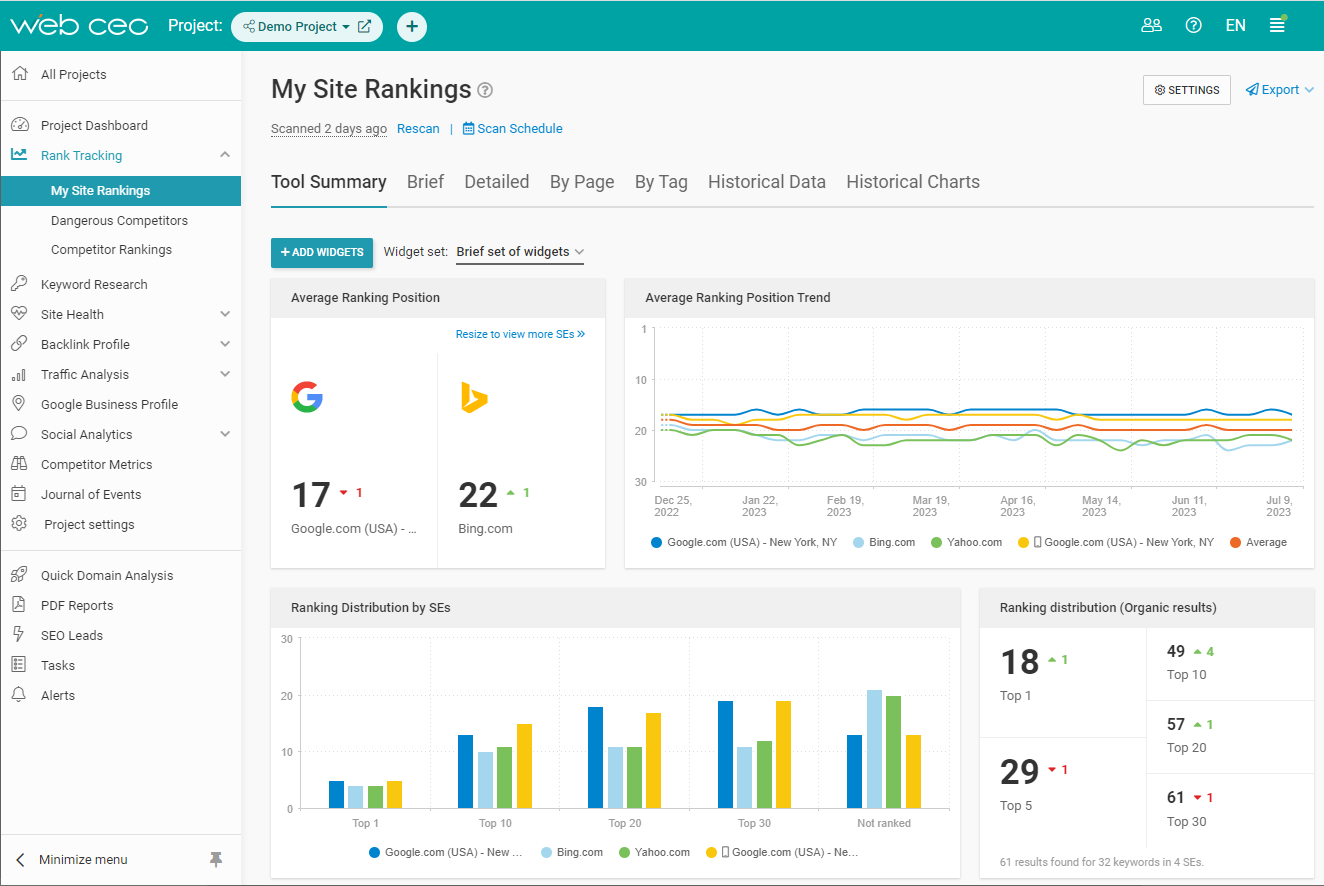Click the Alerts bell icon
The height and width of the screenshot is (886, 1324).
click(19, 695)
